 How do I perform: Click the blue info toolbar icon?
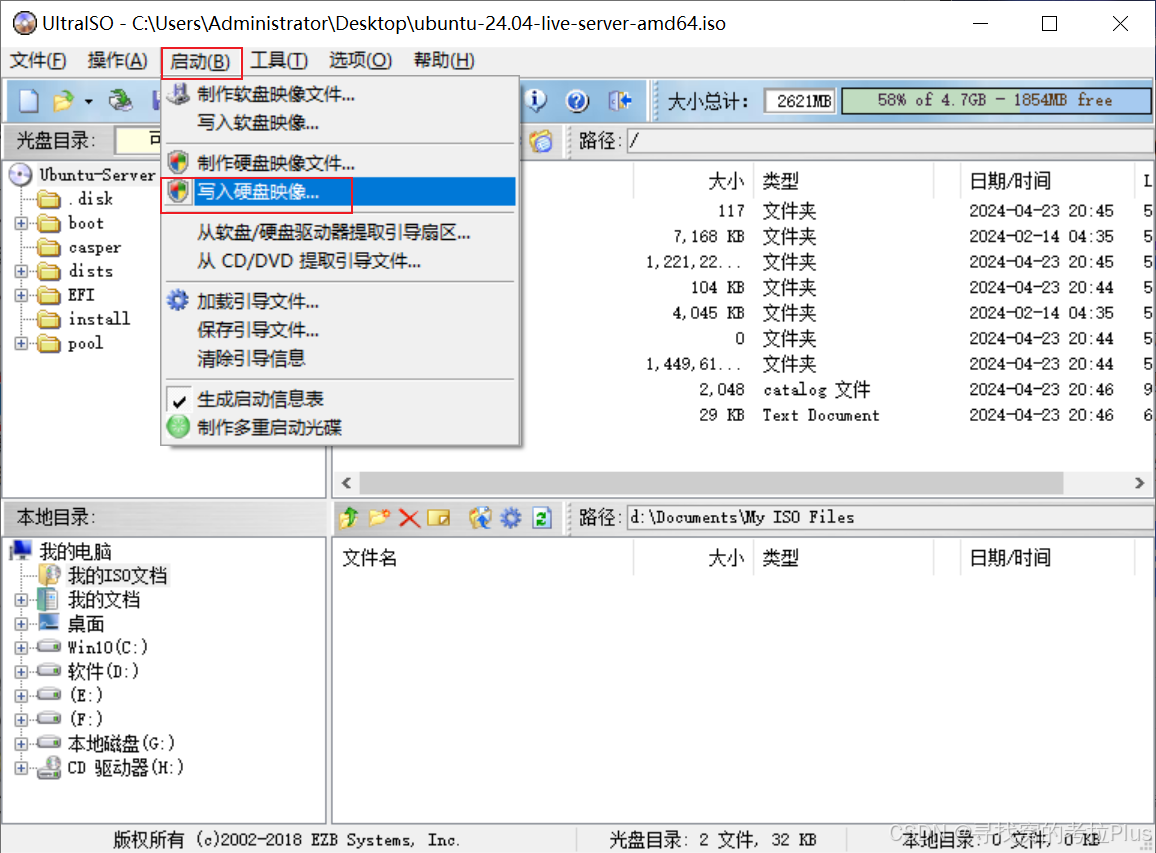click(535, 100)
